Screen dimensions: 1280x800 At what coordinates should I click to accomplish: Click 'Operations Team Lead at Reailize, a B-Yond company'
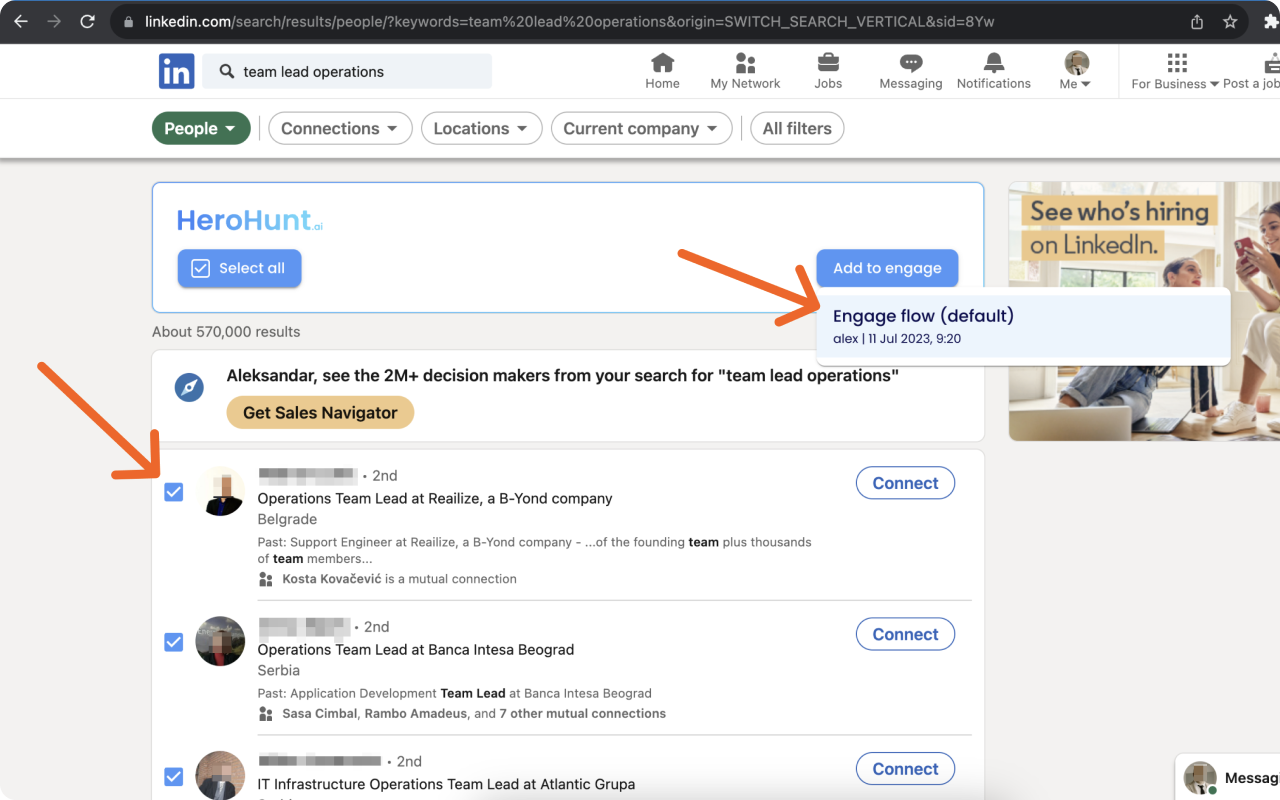point(435,499)
